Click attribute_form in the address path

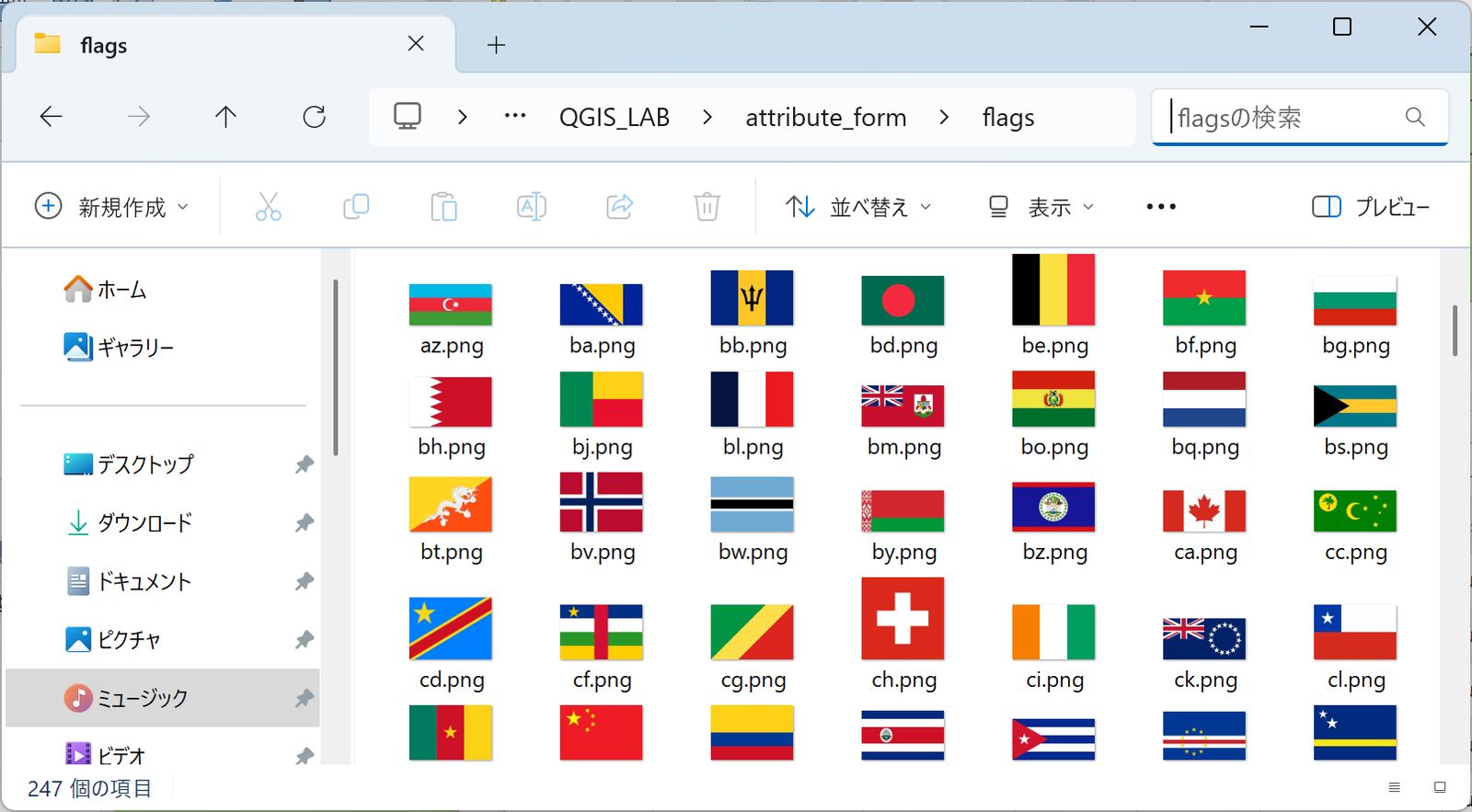[826, 118]
